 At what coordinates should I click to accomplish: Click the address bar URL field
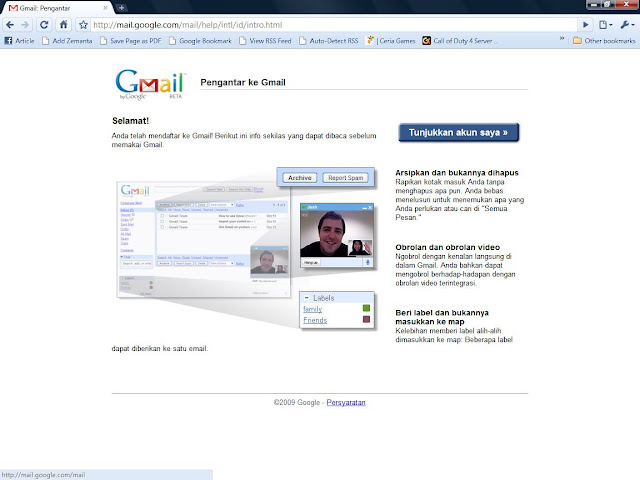point(333,25)
